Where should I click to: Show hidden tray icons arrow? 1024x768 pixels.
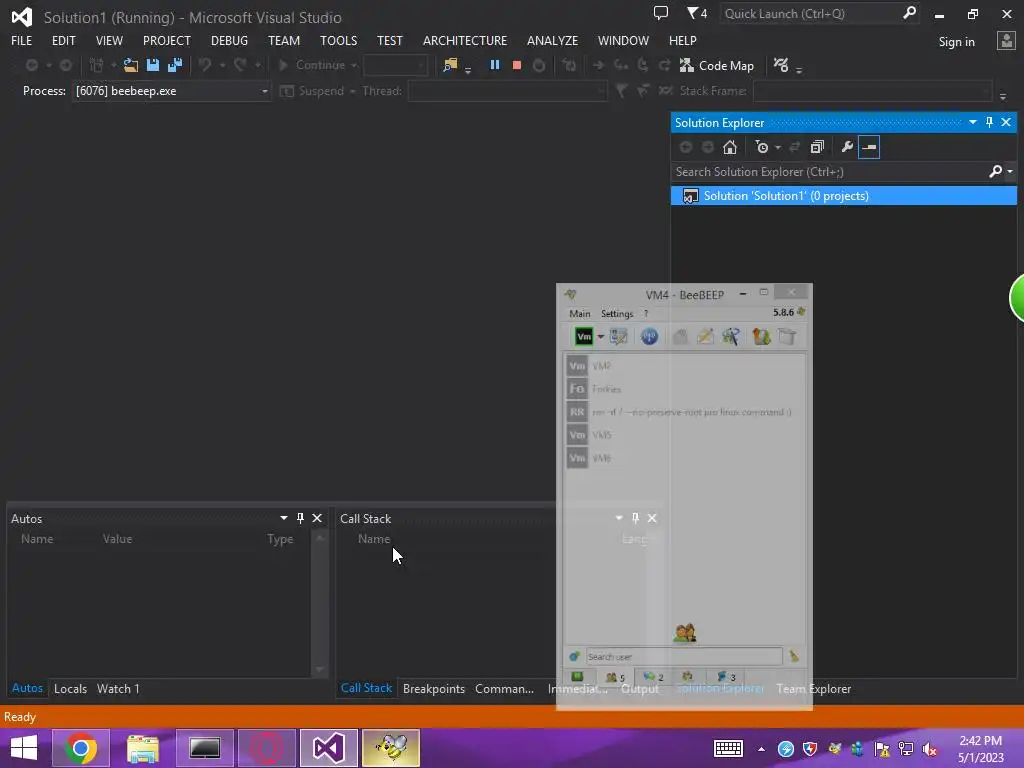(x=761, y=749)
